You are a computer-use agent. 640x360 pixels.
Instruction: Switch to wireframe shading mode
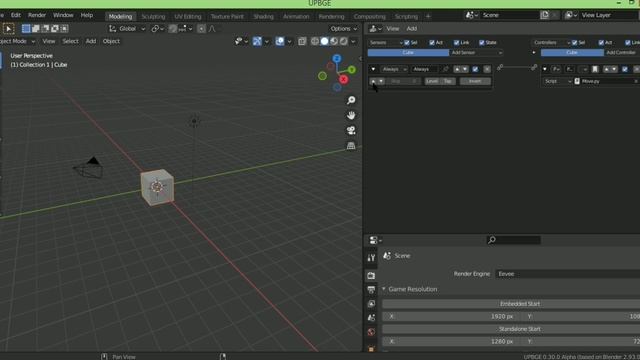coord(315,41)
